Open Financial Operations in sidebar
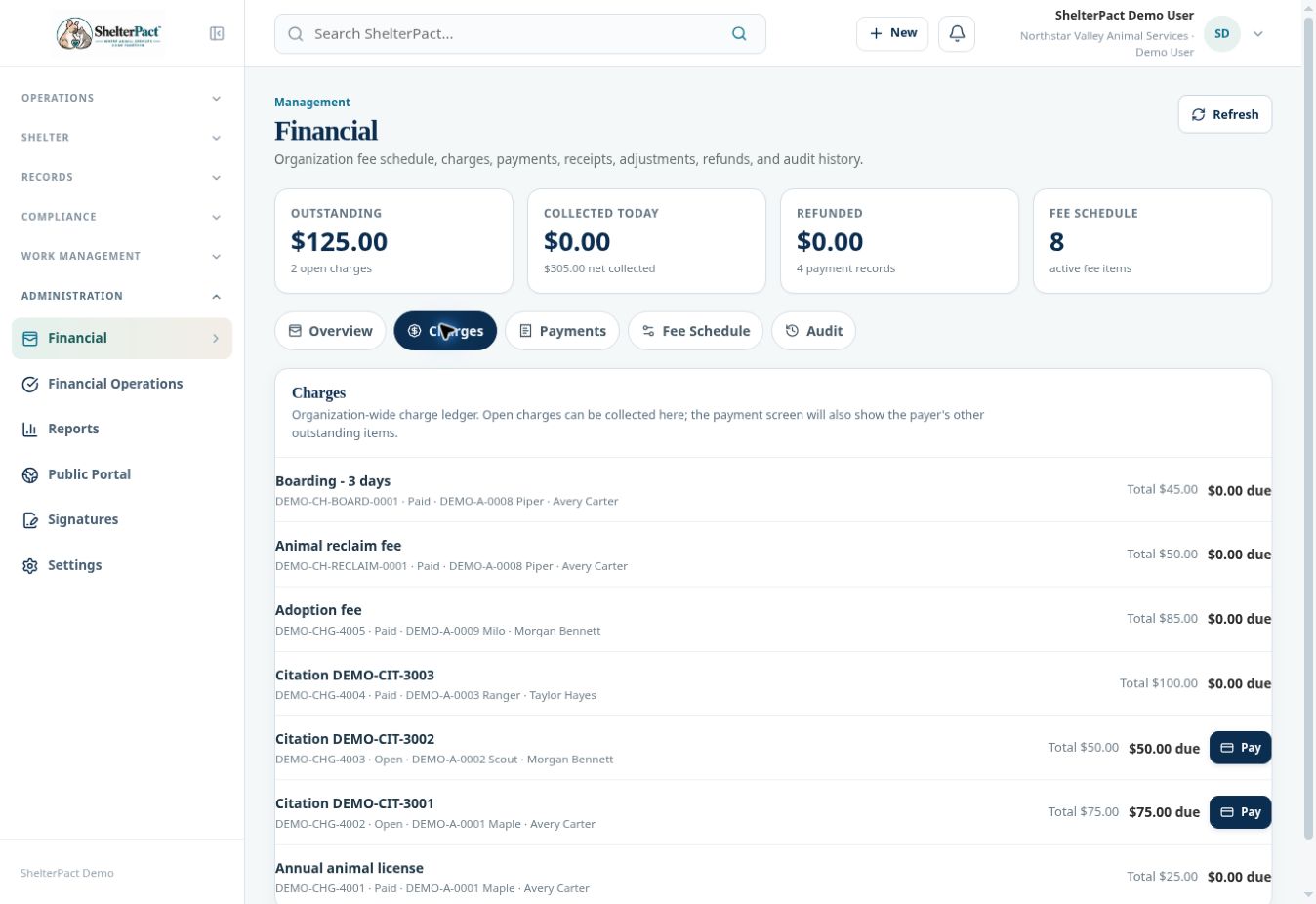 tap(115, 384)
